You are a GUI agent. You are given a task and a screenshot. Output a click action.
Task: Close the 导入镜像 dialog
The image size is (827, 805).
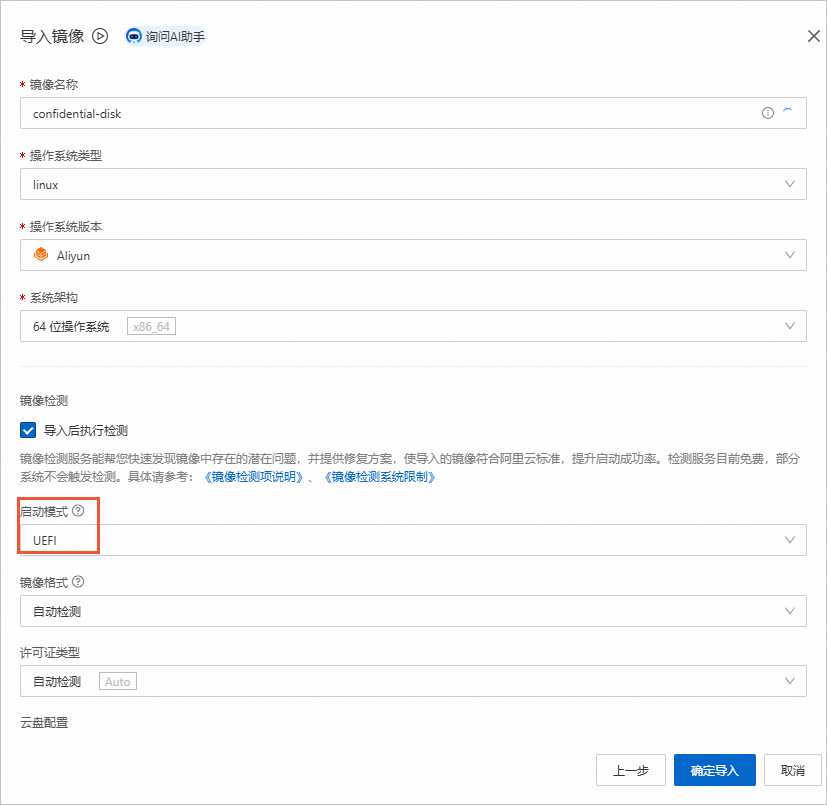pyautogui.click(x=813, y=36)
